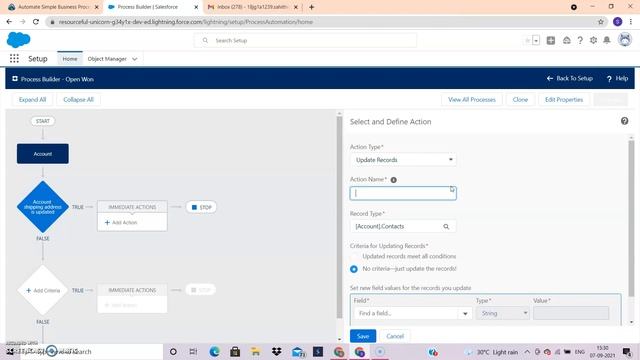Screen dimensions: 640x360
Task: Click the action panel vertical scrollbar
Action: (631, 218)
